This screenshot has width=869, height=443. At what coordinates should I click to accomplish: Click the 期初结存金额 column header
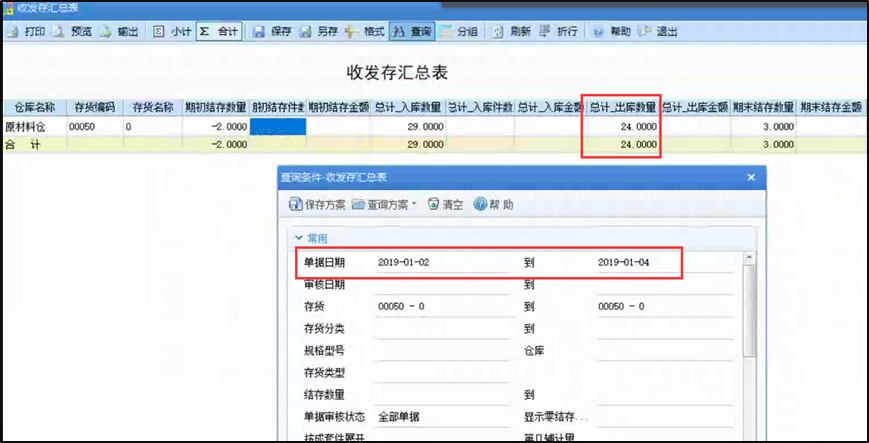pyautogui.click(x=339, y=106)
